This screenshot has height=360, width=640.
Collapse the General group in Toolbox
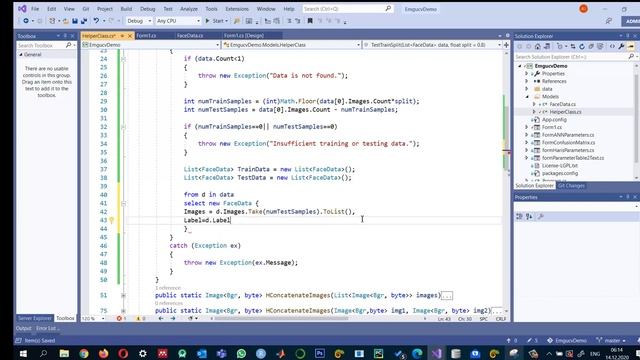pos(21,55)
